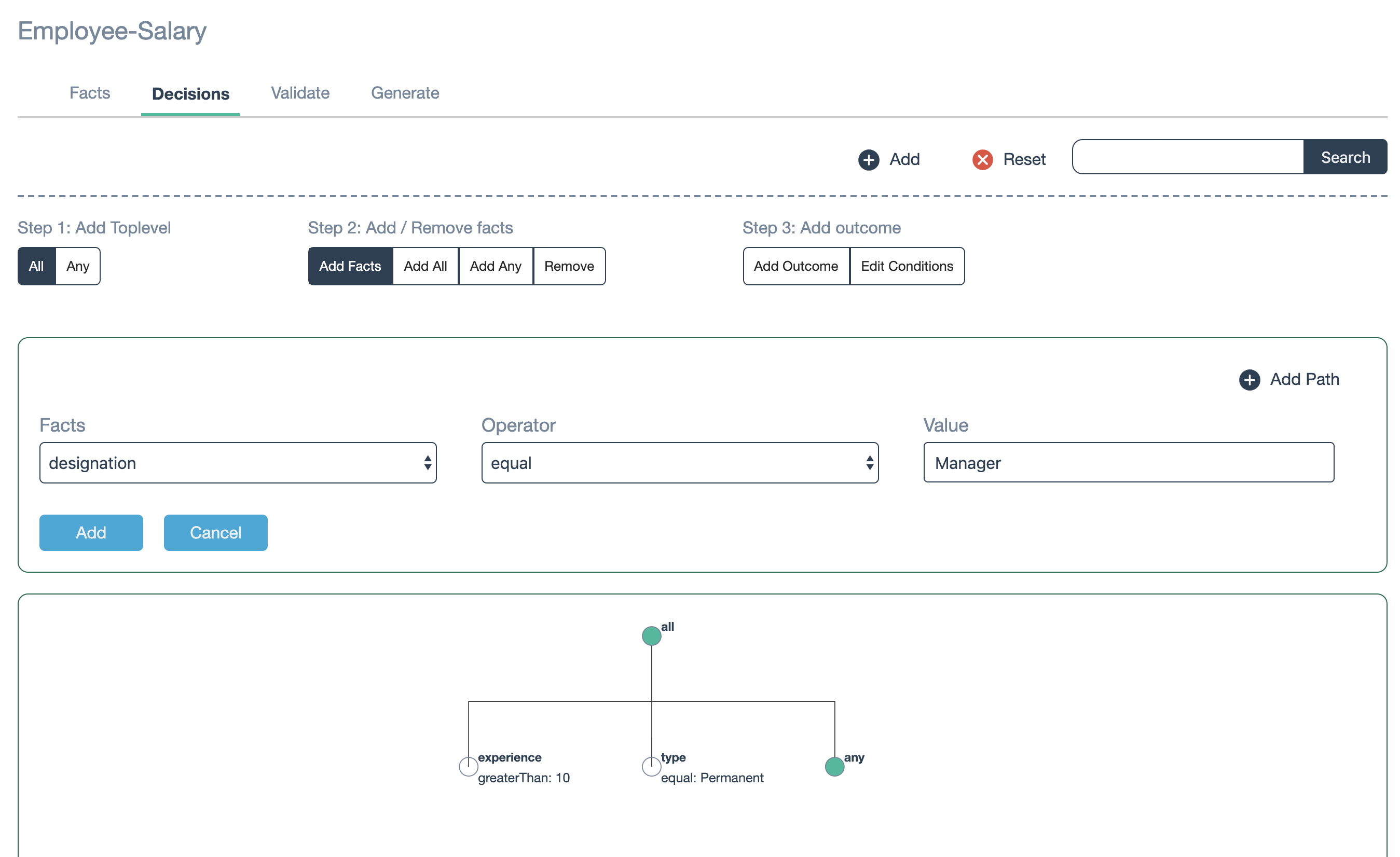Click the red Reset X icon
The height and width of the screenshot is (857, 1400).
[983, 158]
